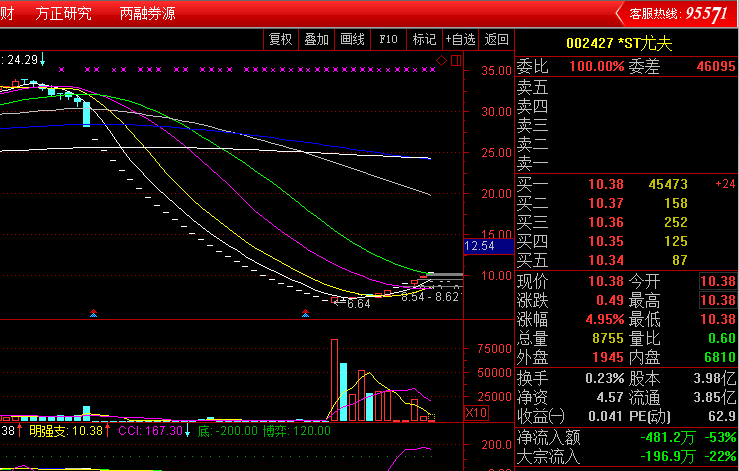Click the 标记 mark button

(424, 39)
